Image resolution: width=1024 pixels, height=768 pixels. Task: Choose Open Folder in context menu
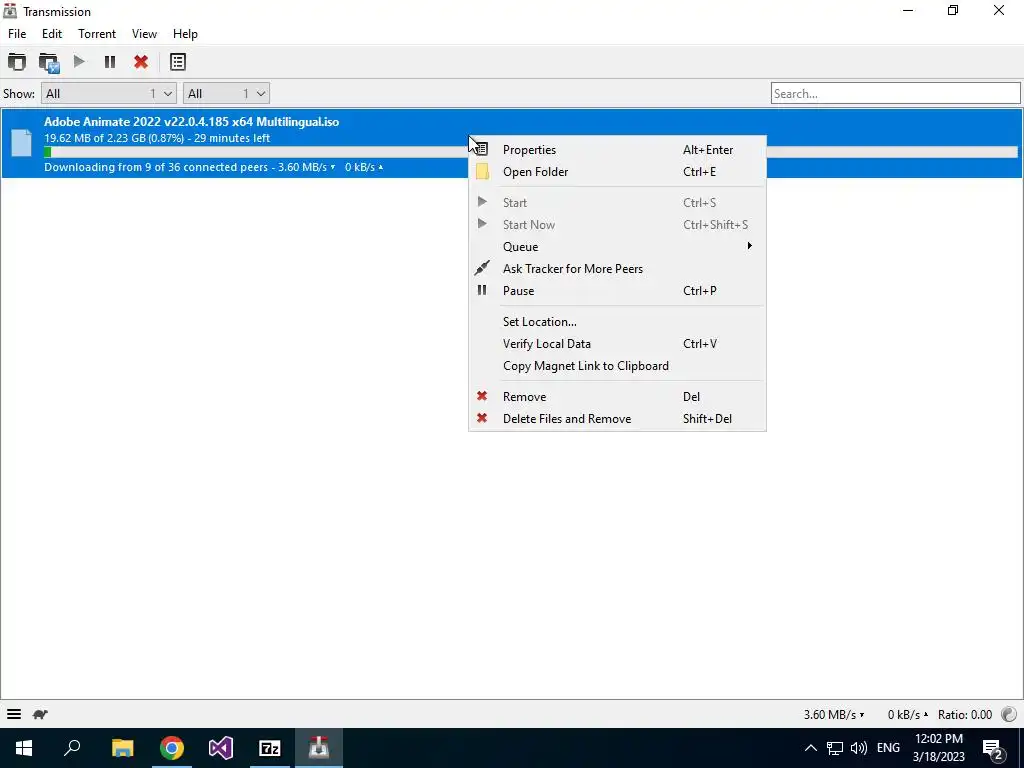pos(617,172)
